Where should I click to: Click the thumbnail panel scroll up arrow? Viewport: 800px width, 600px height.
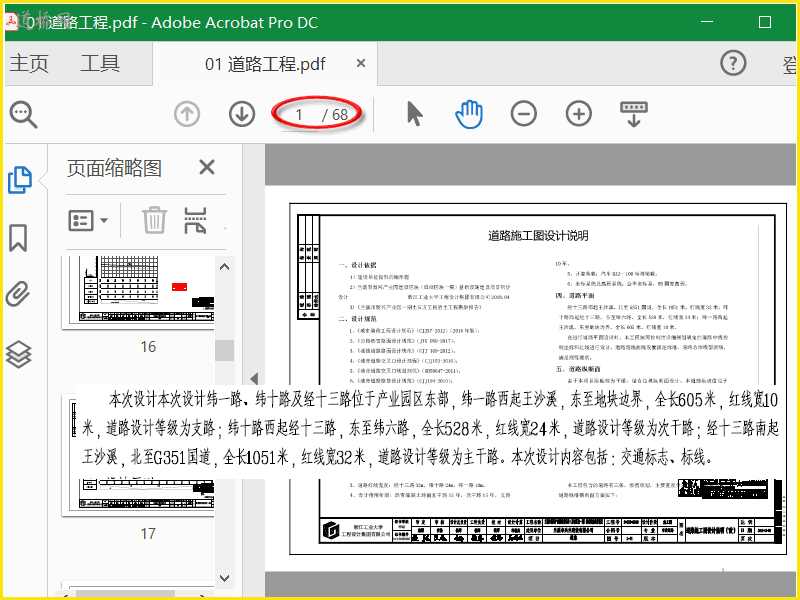(x=224, y=267)
